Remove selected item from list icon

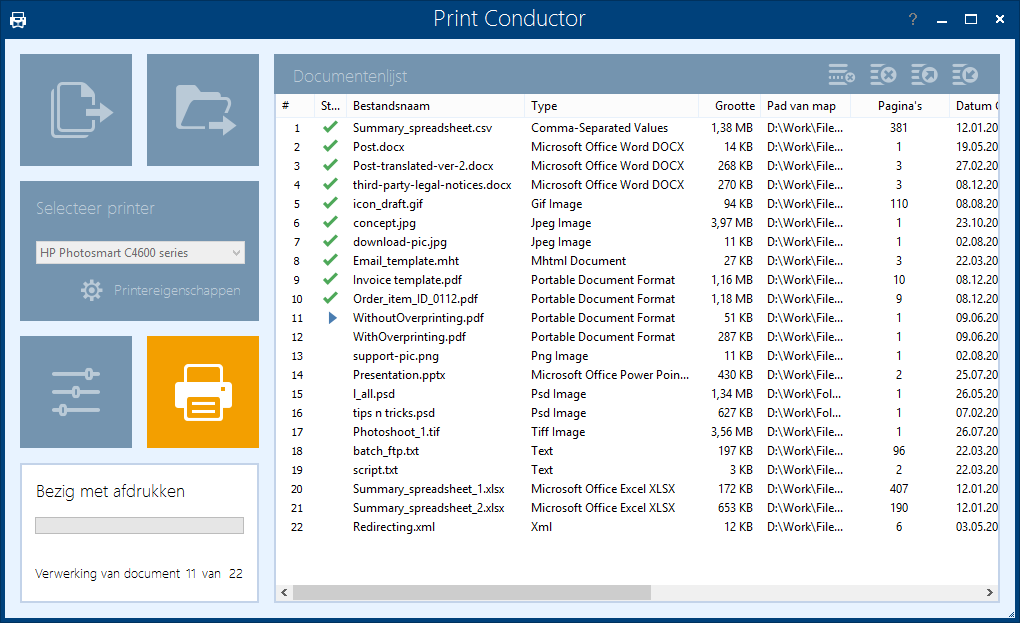(841, 75)
